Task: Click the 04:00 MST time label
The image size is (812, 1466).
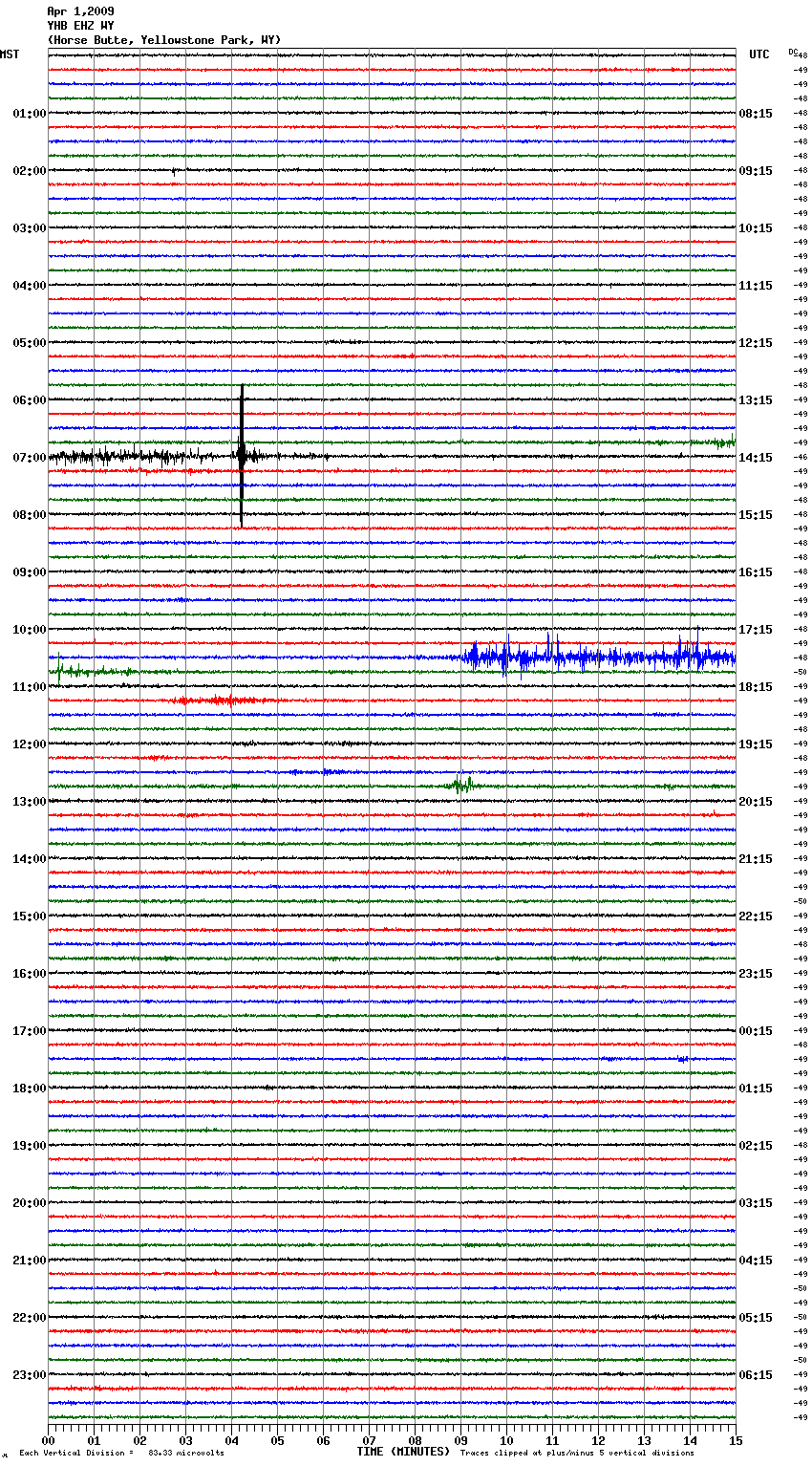Action: click(30, 286)
